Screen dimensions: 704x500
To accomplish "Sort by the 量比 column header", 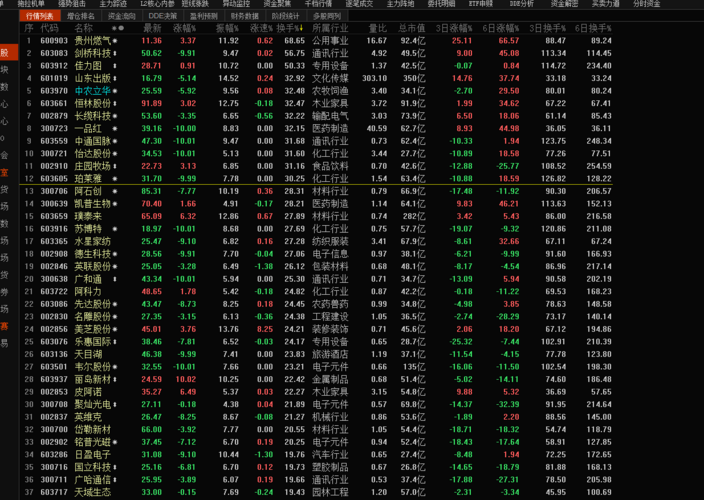I will tap(378, 28).
